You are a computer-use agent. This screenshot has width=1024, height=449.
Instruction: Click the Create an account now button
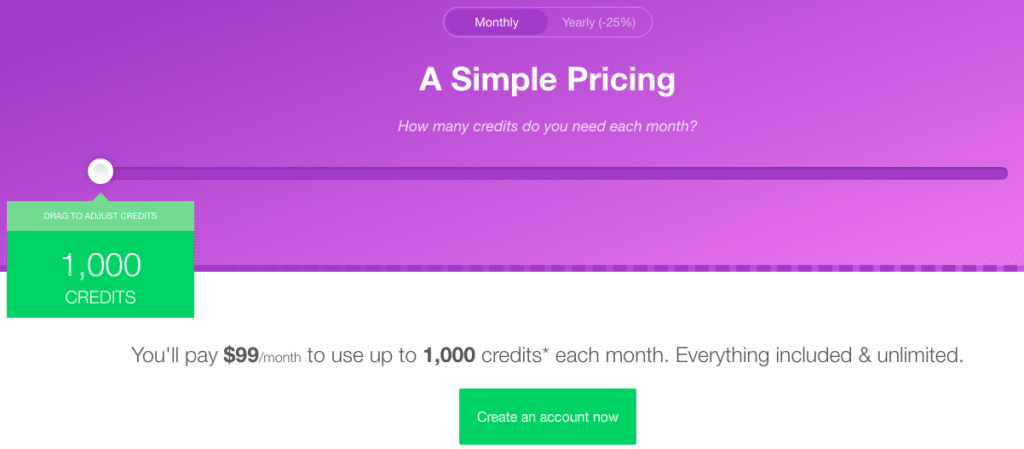[x=547, y=416]
